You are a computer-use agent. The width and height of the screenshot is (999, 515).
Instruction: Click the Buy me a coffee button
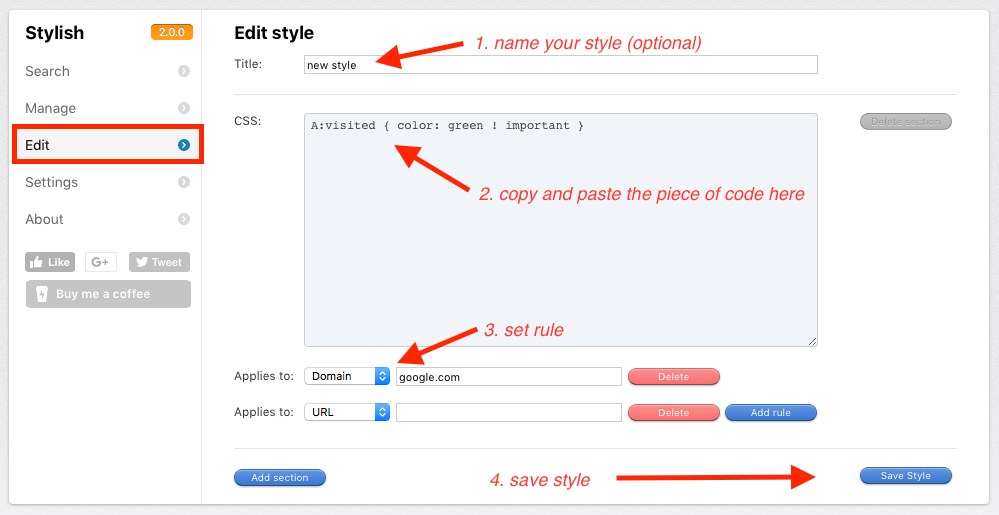tap(108, 294)
